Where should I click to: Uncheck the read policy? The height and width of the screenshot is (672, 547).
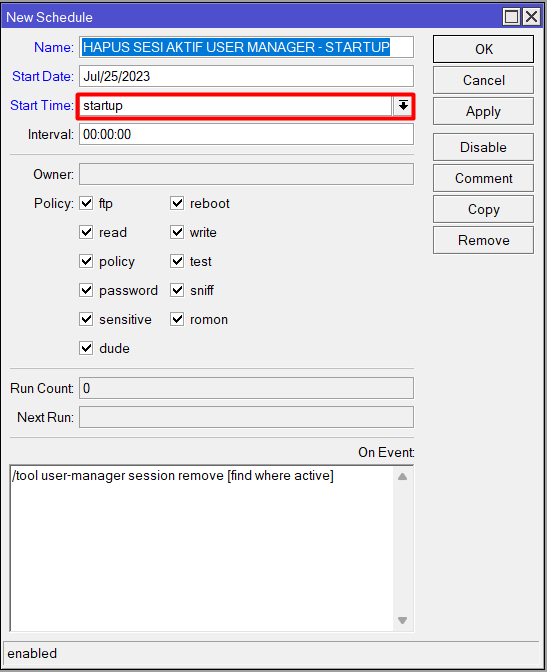[86, 232]
